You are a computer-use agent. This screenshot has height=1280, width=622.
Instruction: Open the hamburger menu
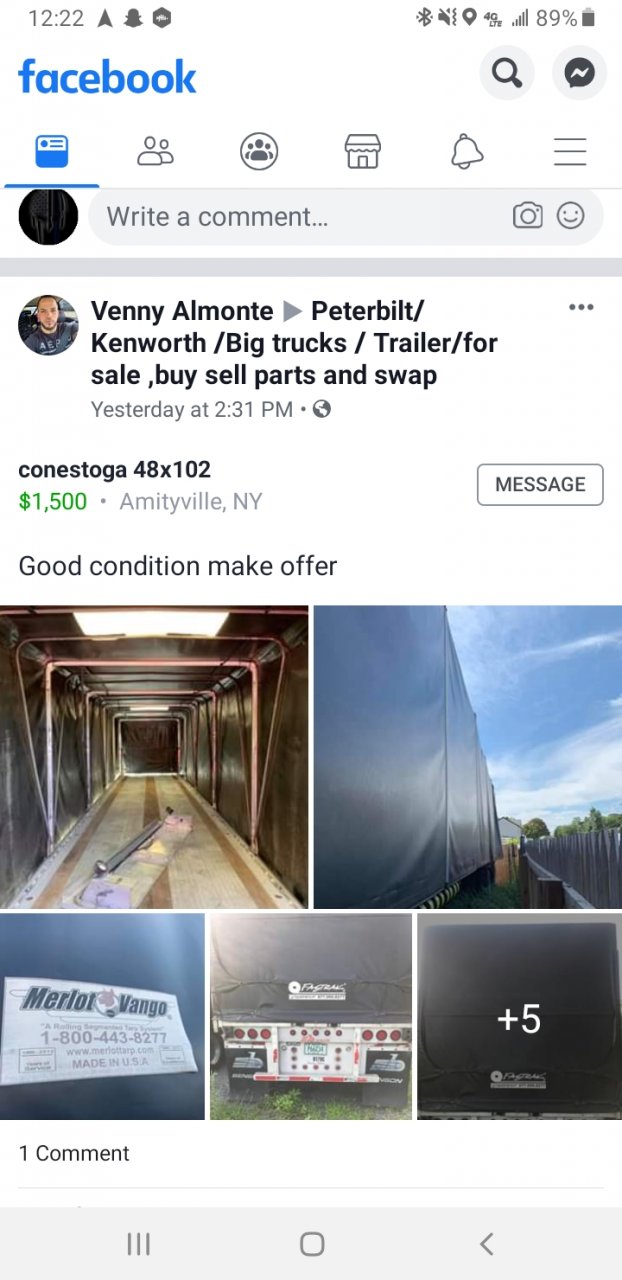coord(570,151)
